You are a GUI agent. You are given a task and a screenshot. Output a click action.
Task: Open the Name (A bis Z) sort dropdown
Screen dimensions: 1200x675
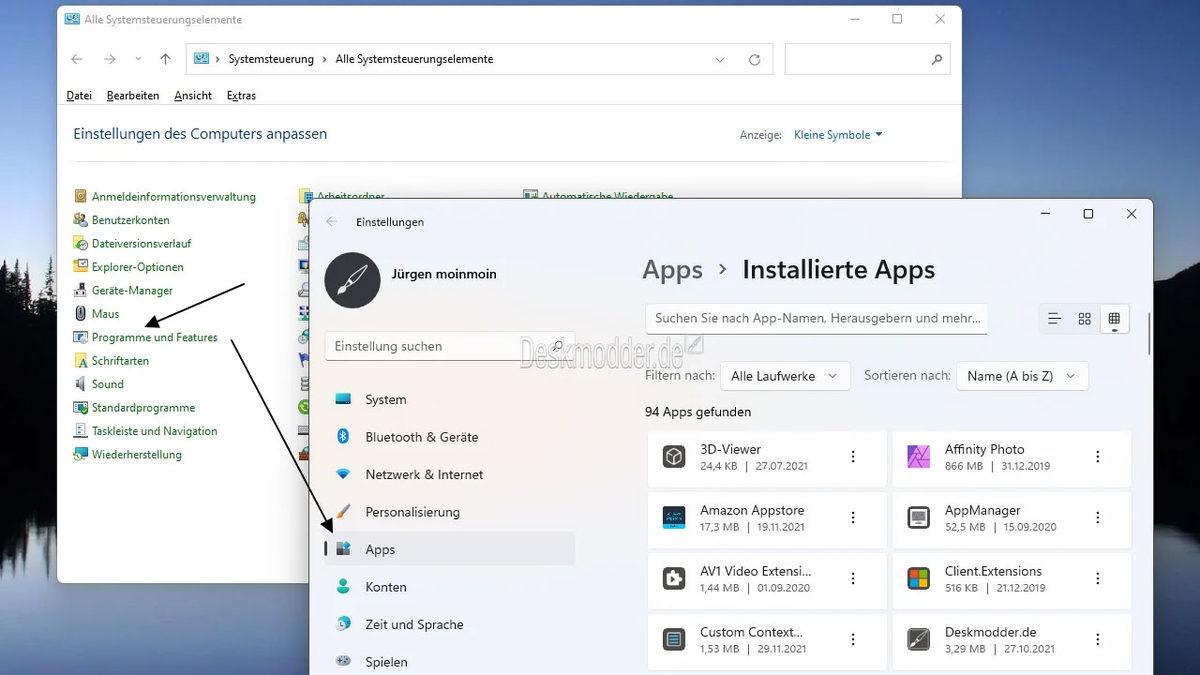(x=1021, y=375)
